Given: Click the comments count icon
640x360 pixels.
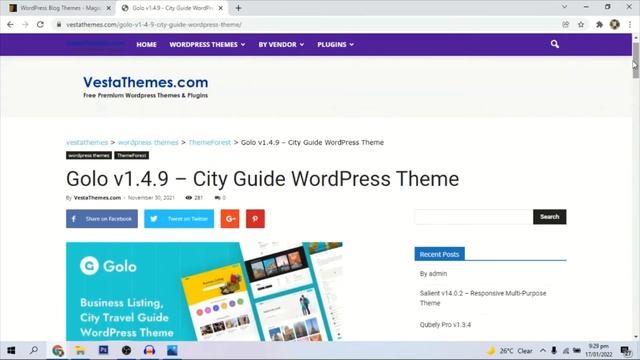Looking at the screenshot, I should [217, 198].
